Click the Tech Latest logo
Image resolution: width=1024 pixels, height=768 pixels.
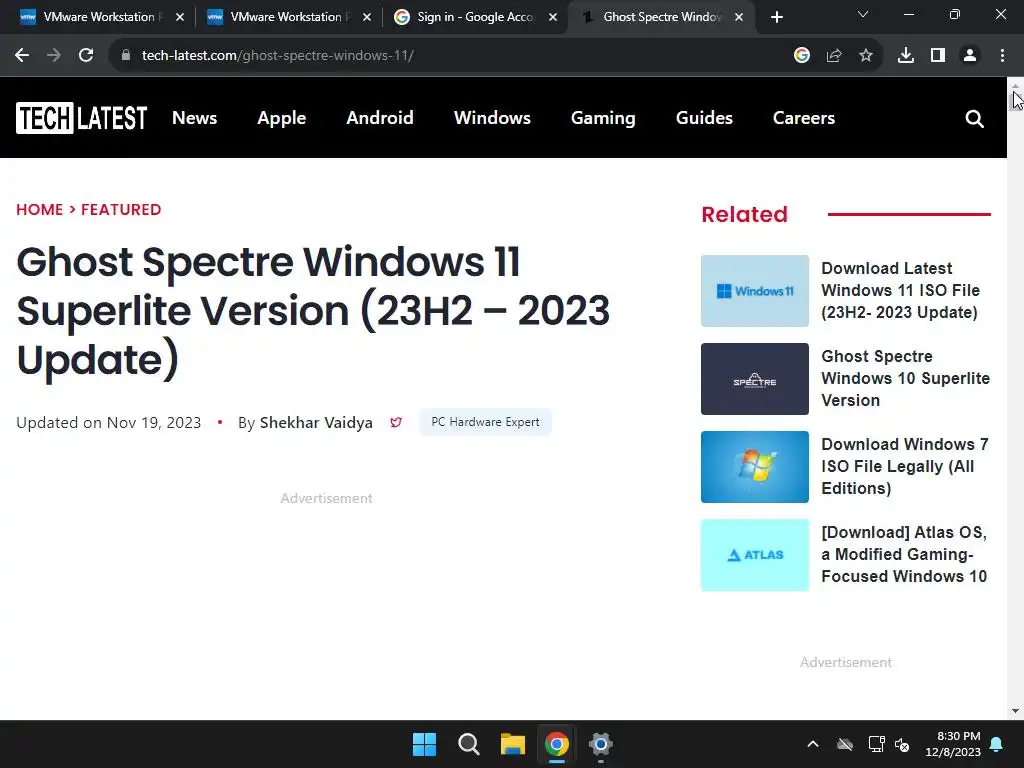tap(82, 118)
